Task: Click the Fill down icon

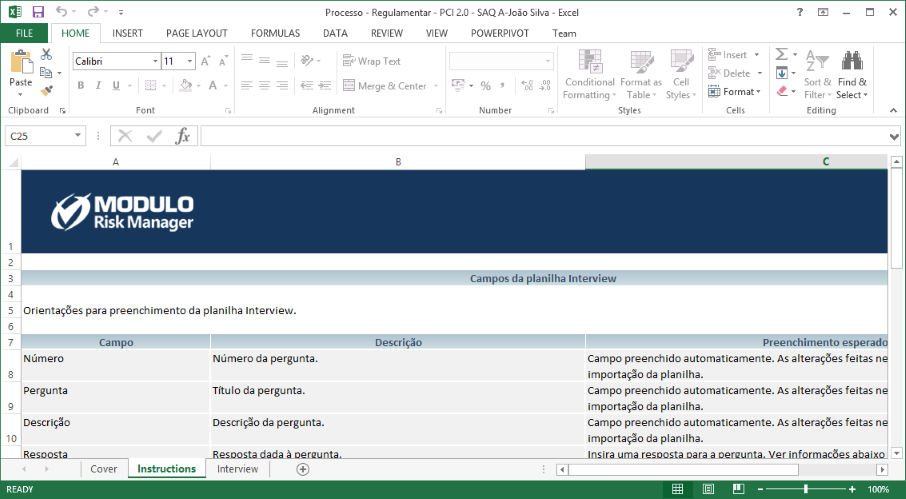Action: pyautogui.click(x=781, y=73)
